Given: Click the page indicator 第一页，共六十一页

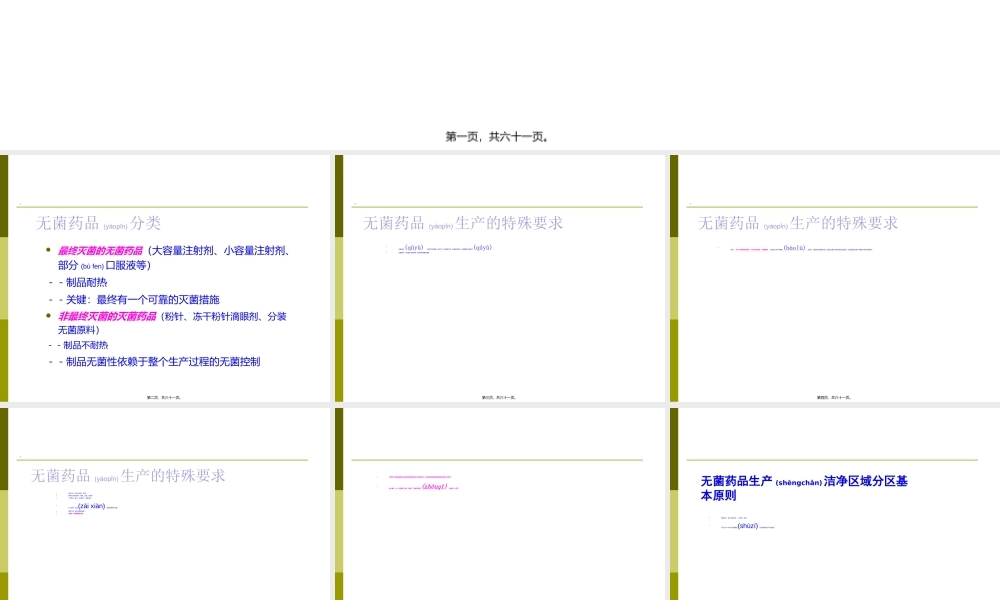Looking at the screenshot, I should click(x=499, y=135).
